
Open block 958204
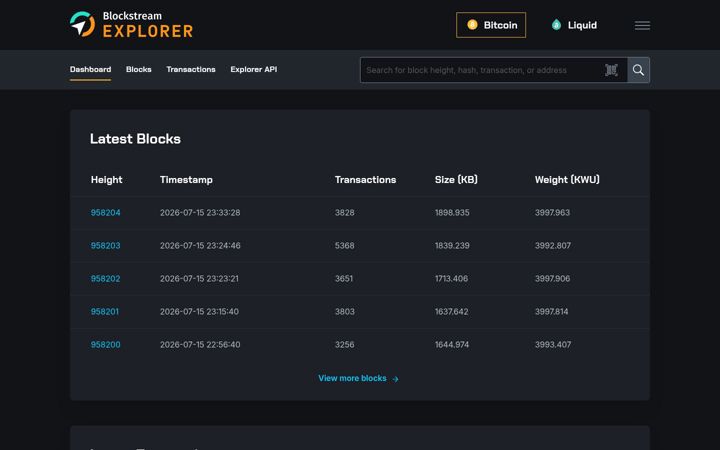click(106, 213)
